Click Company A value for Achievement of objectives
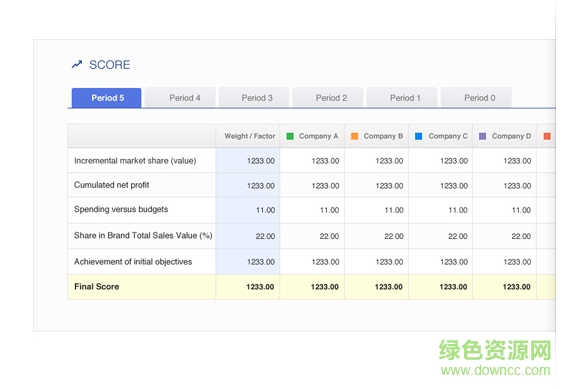This screenshot has height=389, width=574. pos(325,262)
